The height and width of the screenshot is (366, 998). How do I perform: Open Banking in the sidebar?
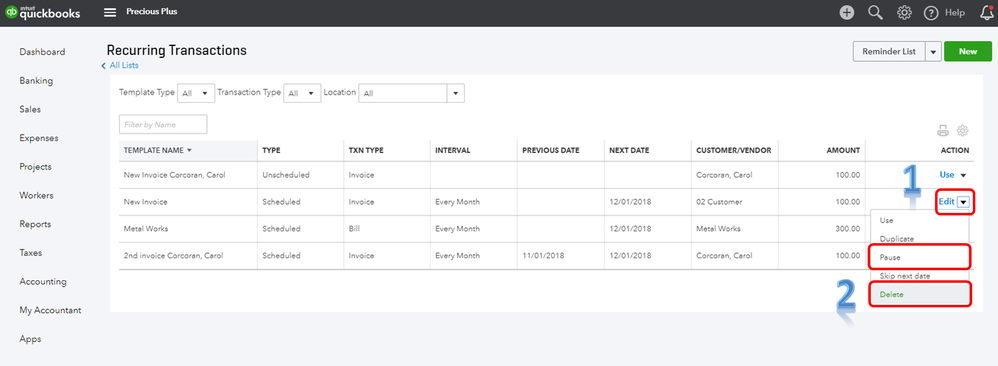tap(36, 81)
